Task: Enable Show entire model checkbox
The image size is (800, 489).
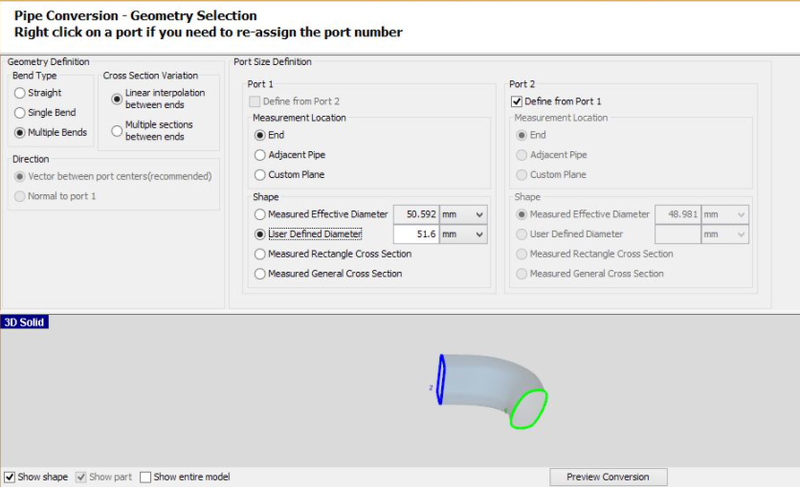Action: [x=145, y=477]
